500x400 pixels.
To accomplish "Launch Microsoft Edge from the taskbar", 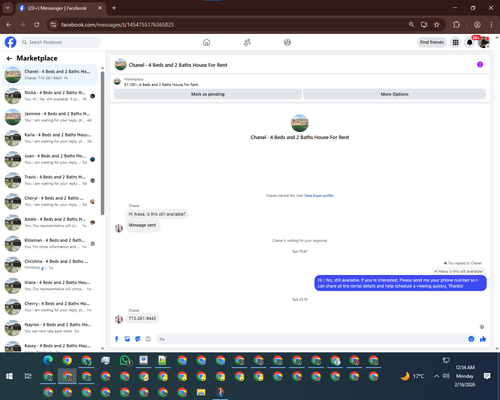I will pos(48,360).
